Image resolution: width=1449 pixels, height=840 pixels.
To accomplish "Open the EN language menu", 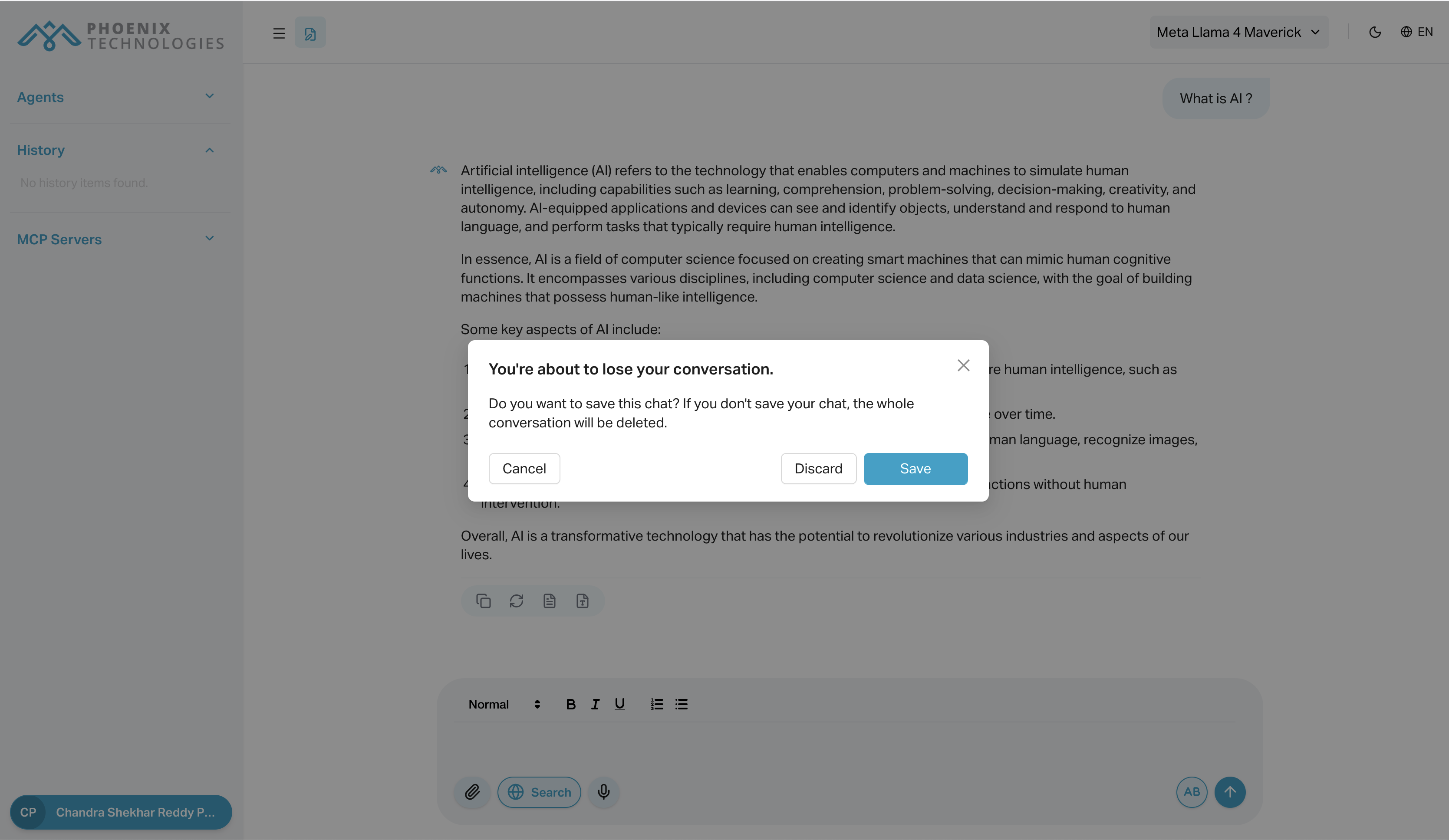I will pyautogui.click(x=1417, y=32).
